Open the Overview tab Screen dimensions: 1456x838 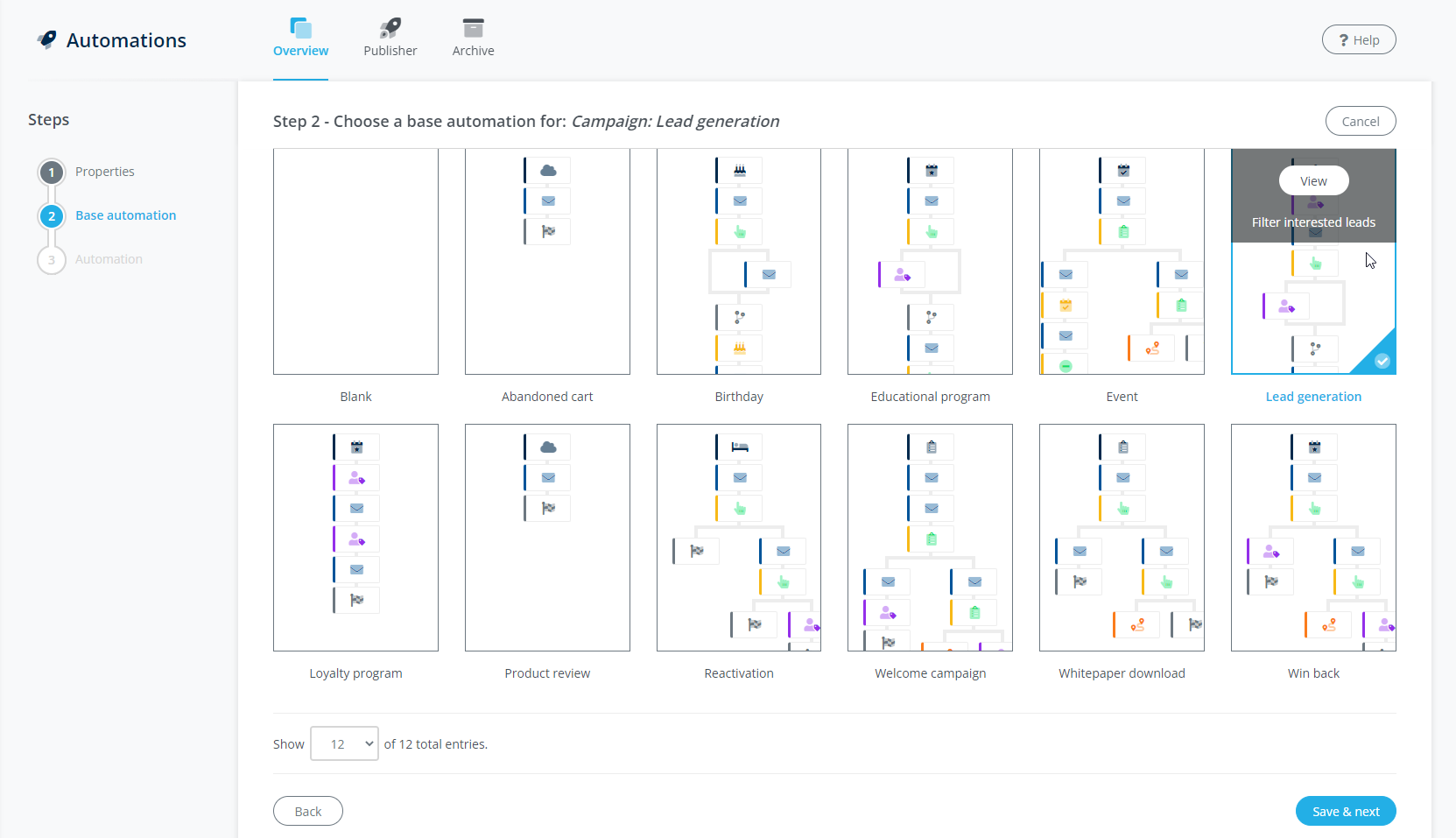coord(300,39)
